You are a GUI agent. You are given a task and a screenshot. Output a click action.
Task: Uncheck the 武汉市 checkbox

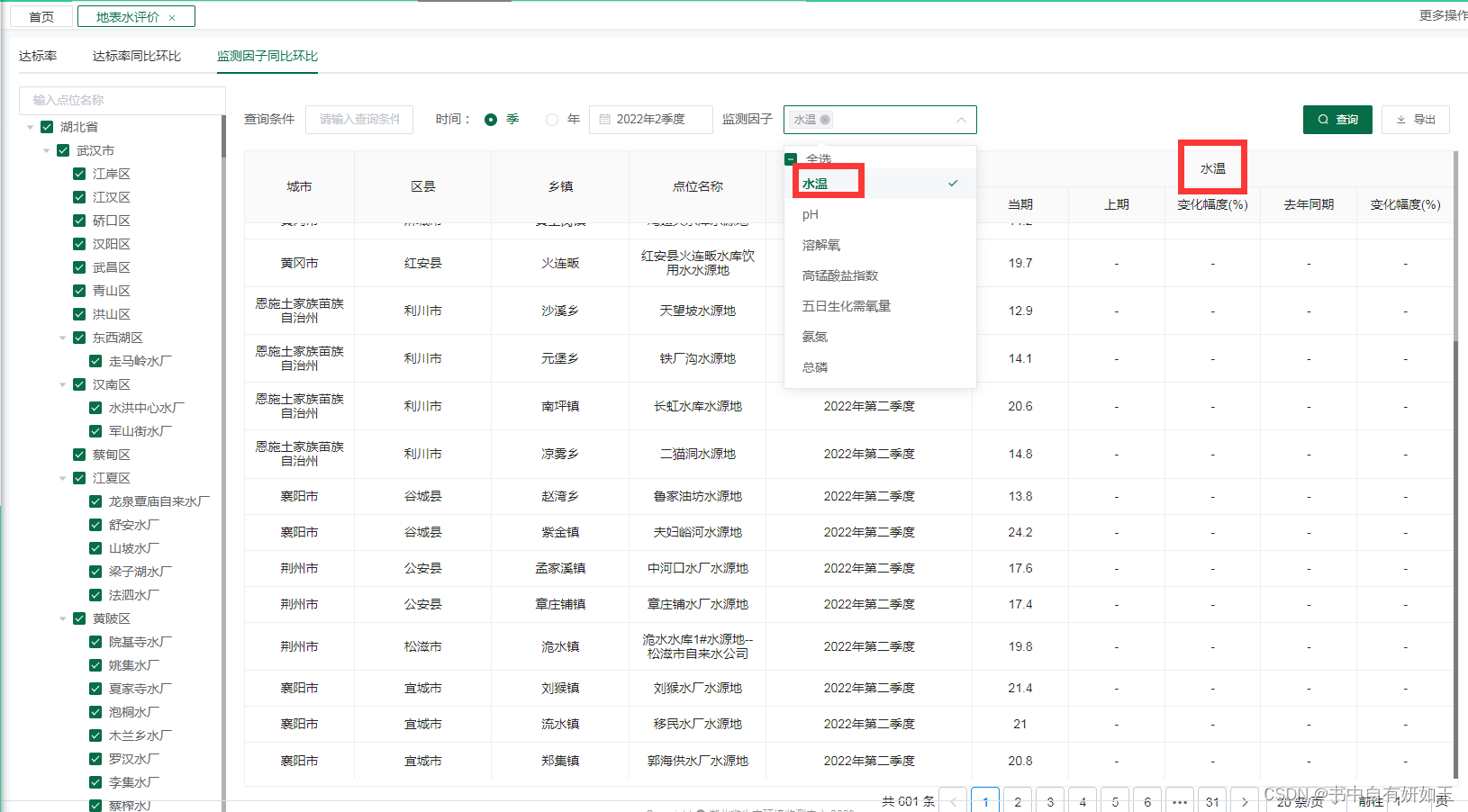click(x=63, y=150)
